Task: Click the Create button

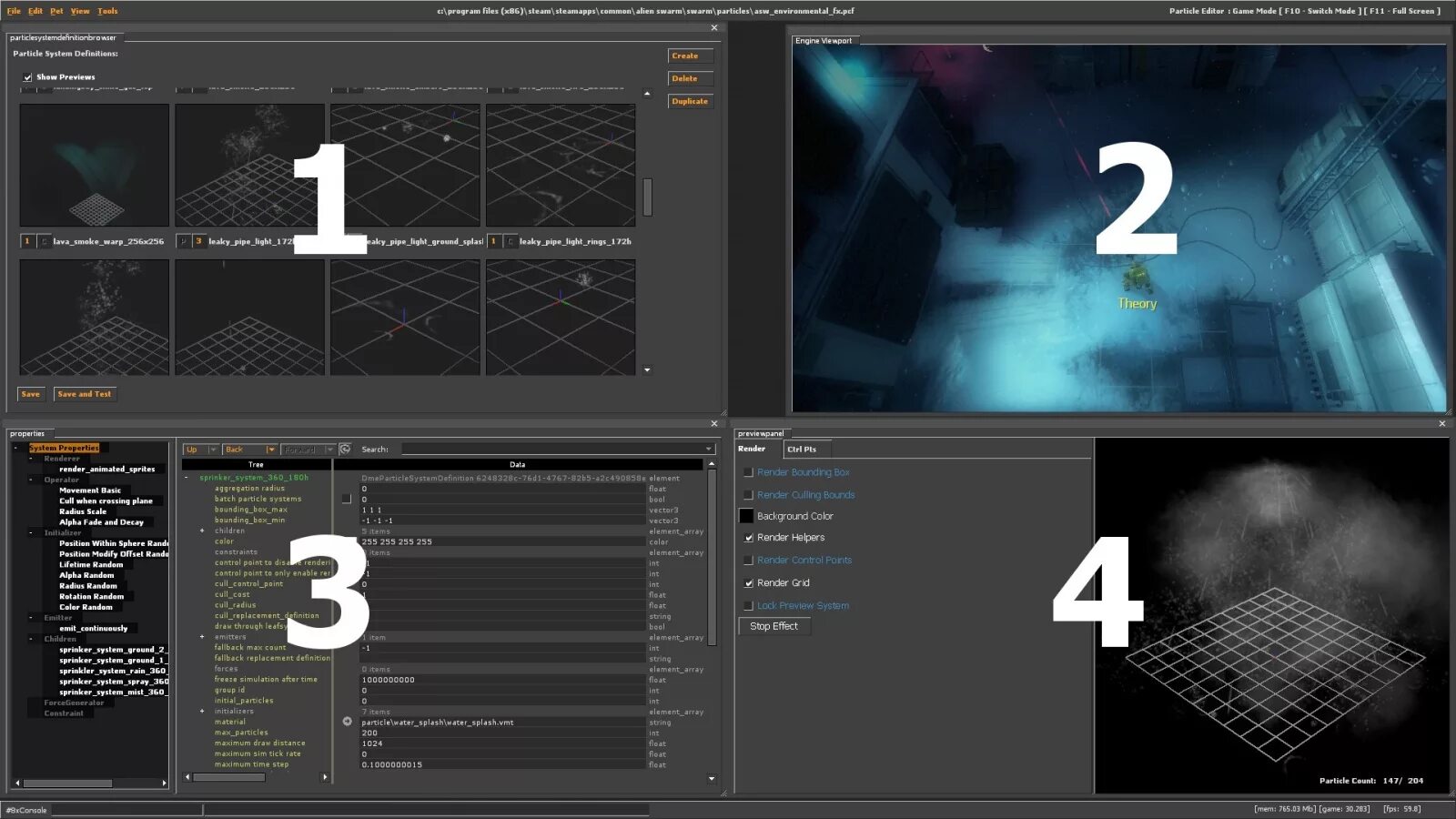Action: (690, 56)
